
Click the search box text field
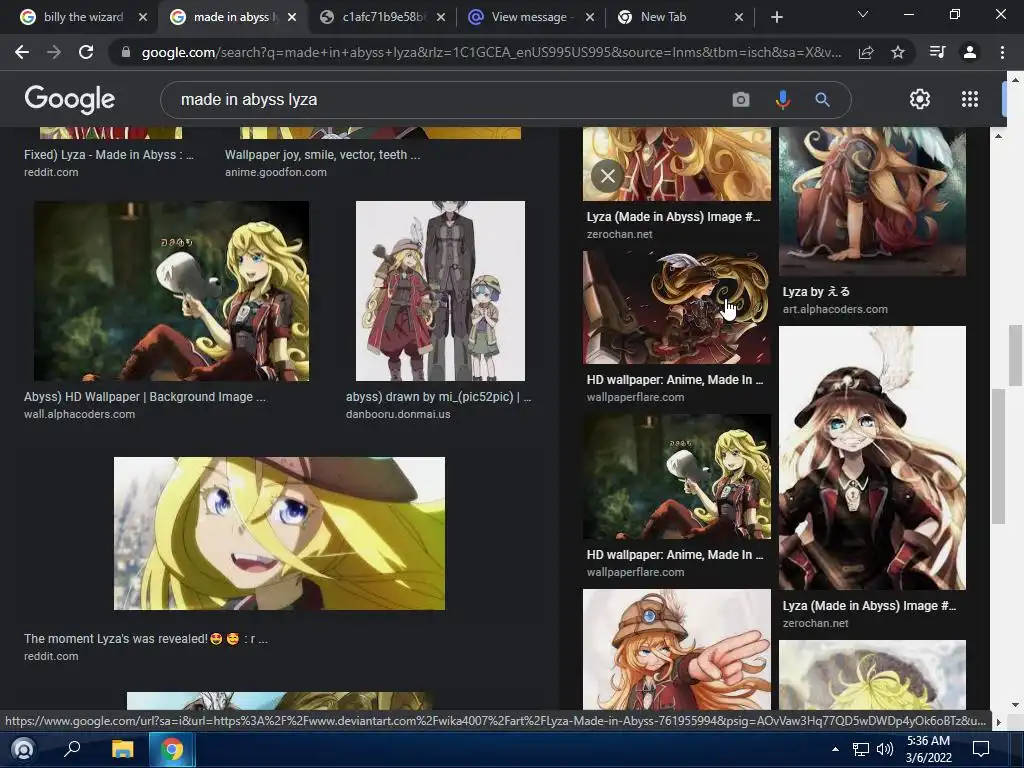pos(451,99)
